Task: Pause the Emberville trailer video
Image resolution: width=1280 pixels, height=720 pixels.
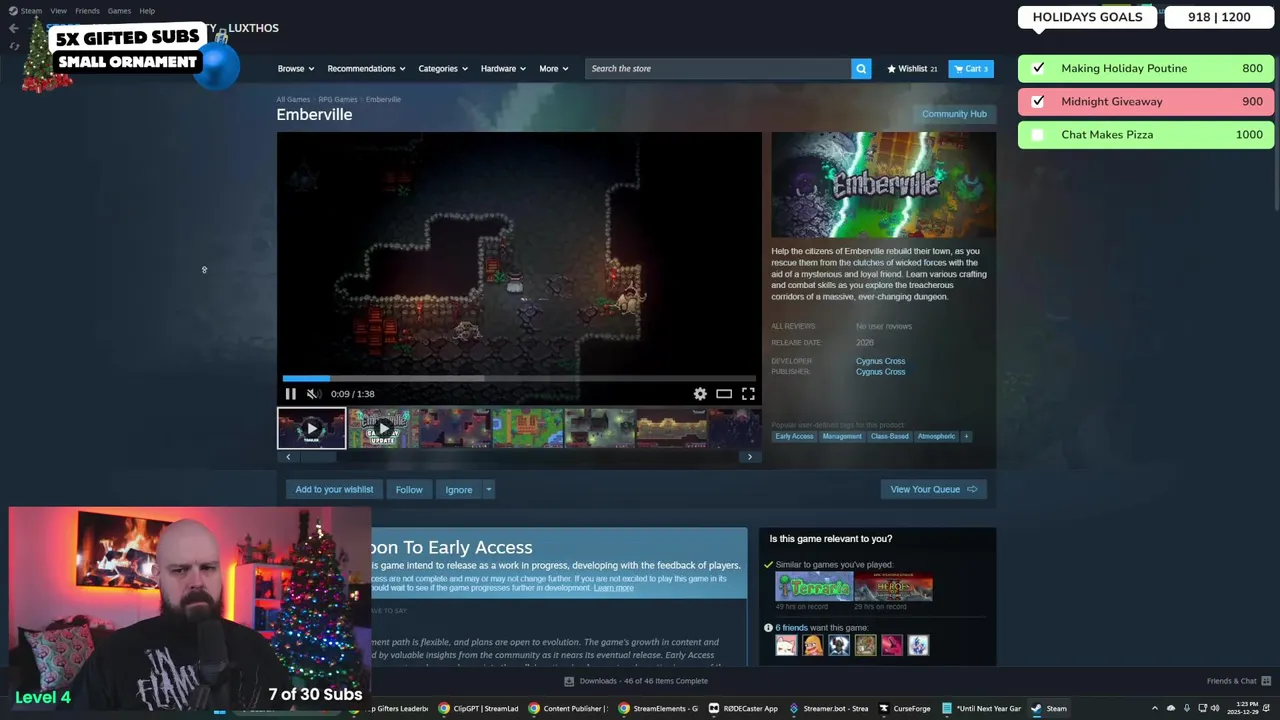Action: 291,394
